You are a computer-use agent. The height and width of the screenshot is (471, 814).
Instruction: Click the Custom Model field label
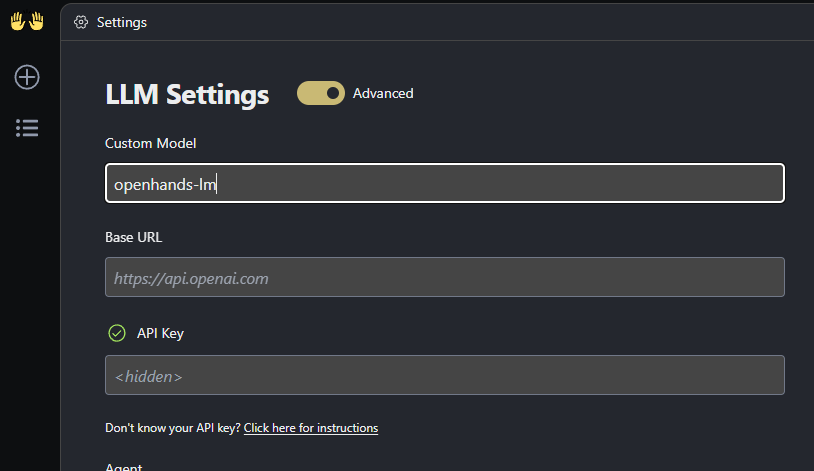pyautogui.click(x=151, y=143)
